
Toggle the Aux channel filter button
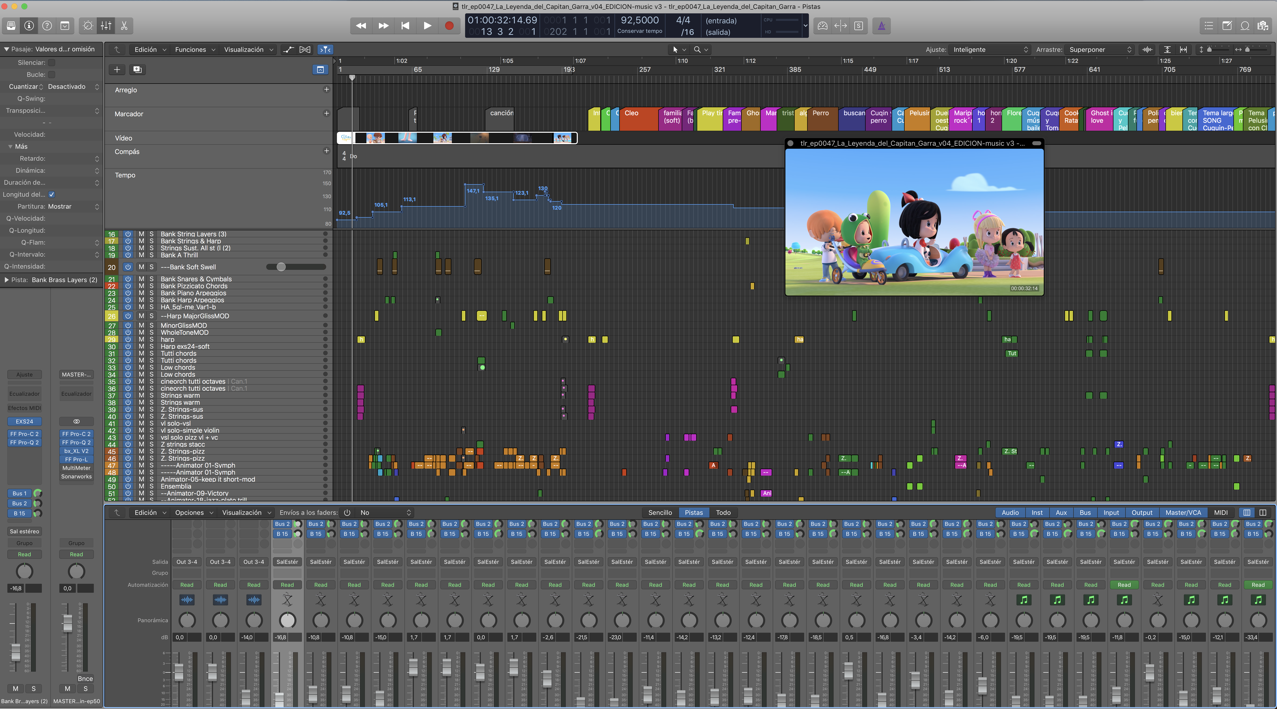click(x=1061, y=513)
